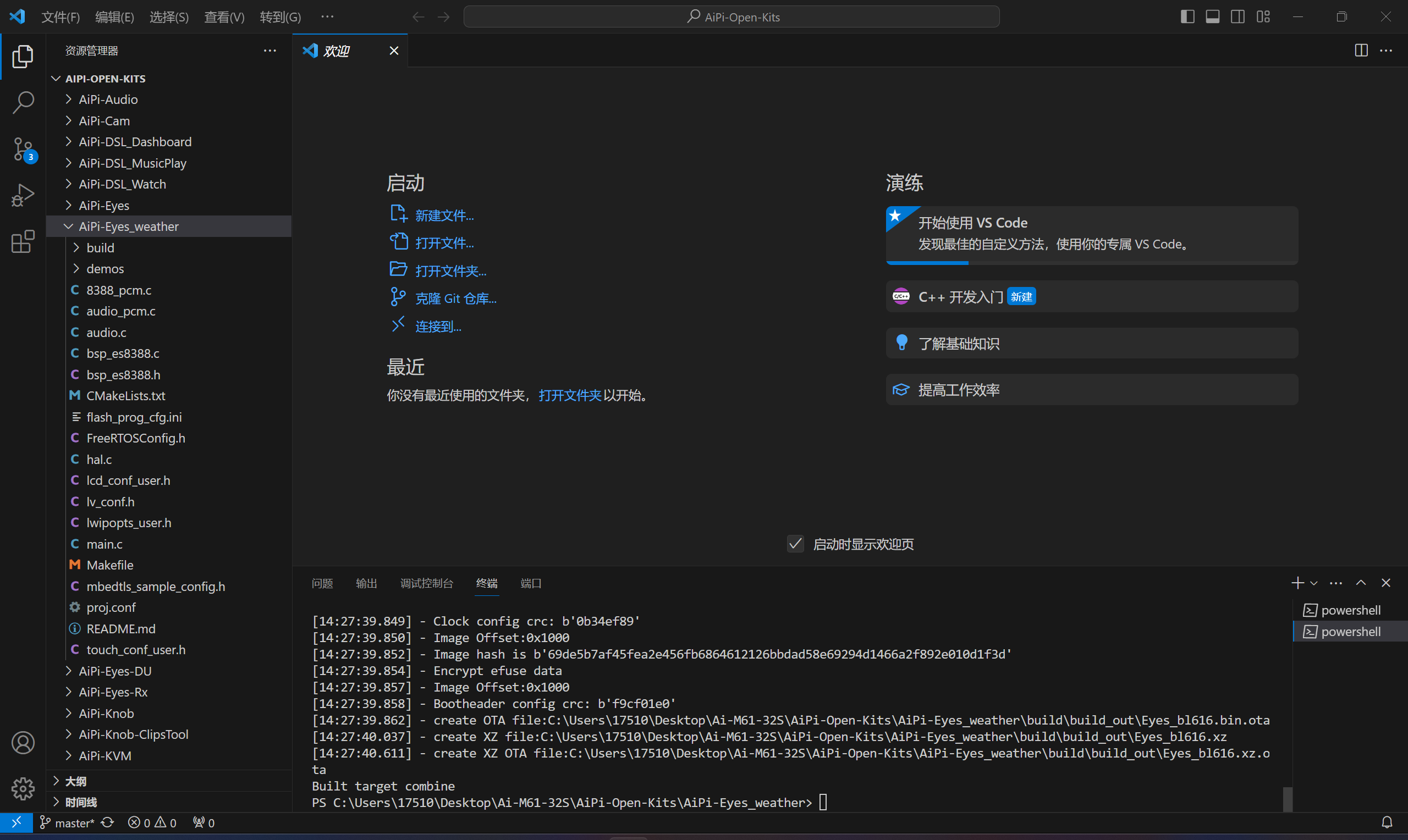The image size is (1408, 840).
Task: Open the 文件(F) menu
Action: [61, 17]
